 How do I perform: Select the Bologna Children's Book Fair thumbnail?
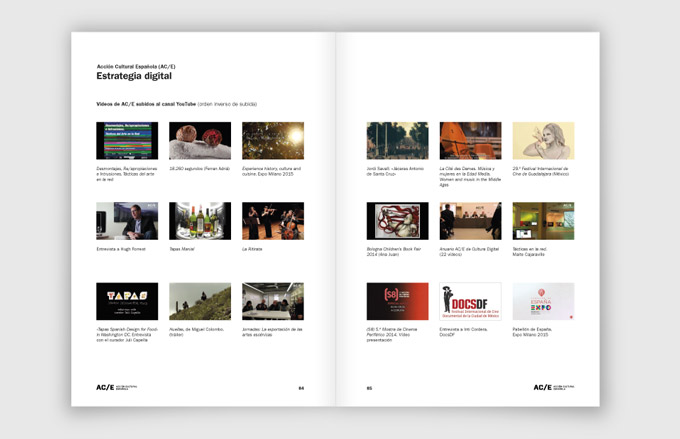397,221
